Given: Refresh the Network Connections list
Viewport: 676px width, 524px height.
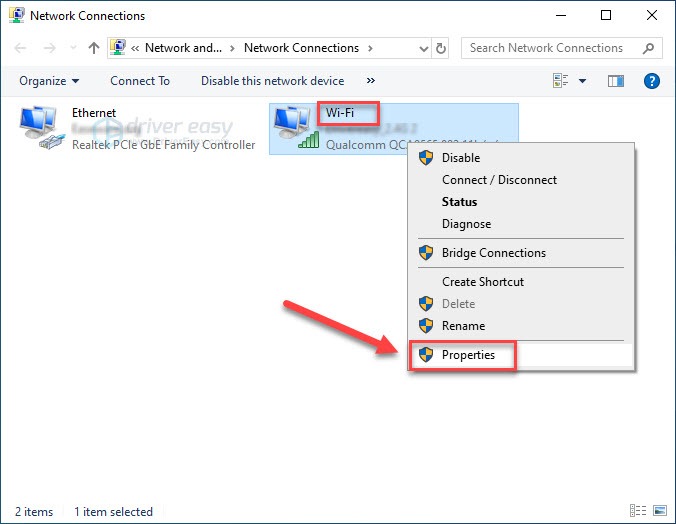Looking at the screenshot, I should tap(442, 48).
